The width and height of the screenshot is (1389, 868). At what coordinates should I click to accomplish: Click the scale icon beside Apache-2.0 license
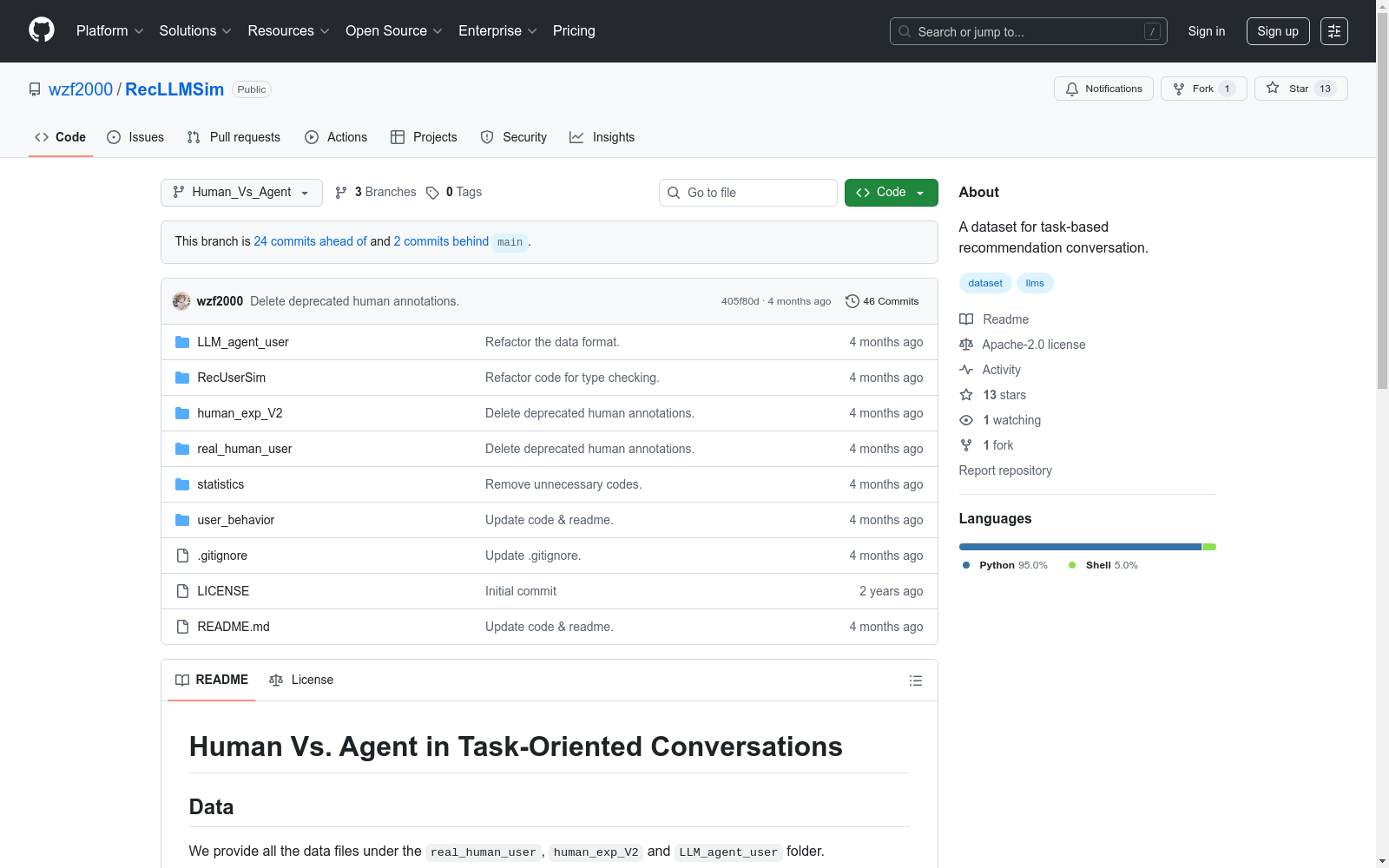[966, 345]
